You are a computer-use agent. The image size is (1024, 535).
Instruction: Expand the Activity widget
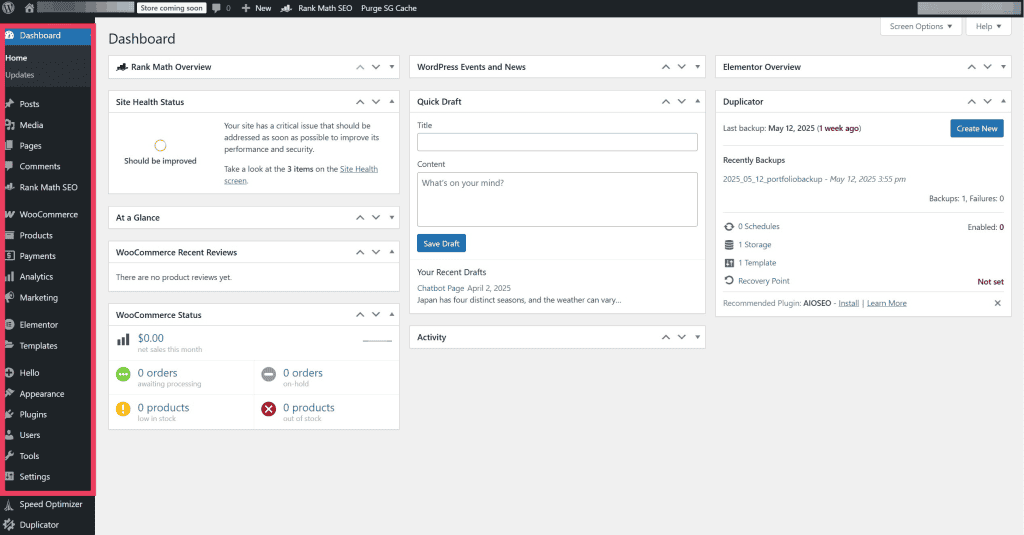(697, 337)
